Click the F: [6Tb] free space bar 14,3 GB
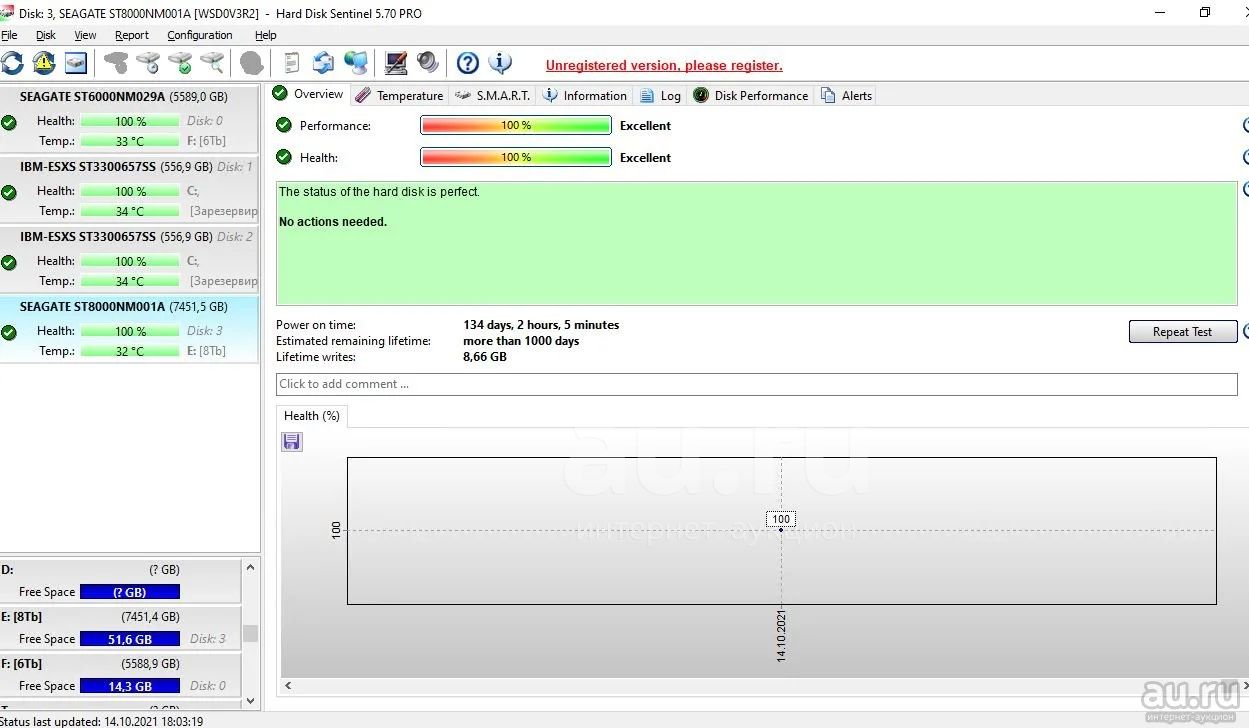This screenshot has width=1249, height=728. click(x=130, y=686)
